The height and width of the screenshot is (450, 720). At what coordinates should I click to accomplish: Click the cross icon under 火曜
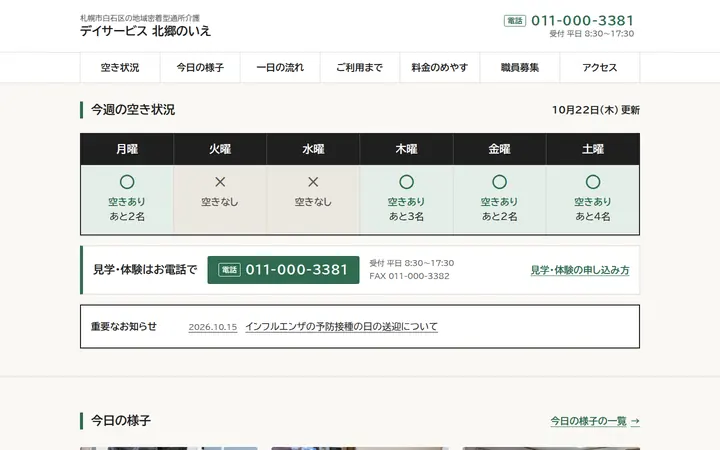coord(220,182)
